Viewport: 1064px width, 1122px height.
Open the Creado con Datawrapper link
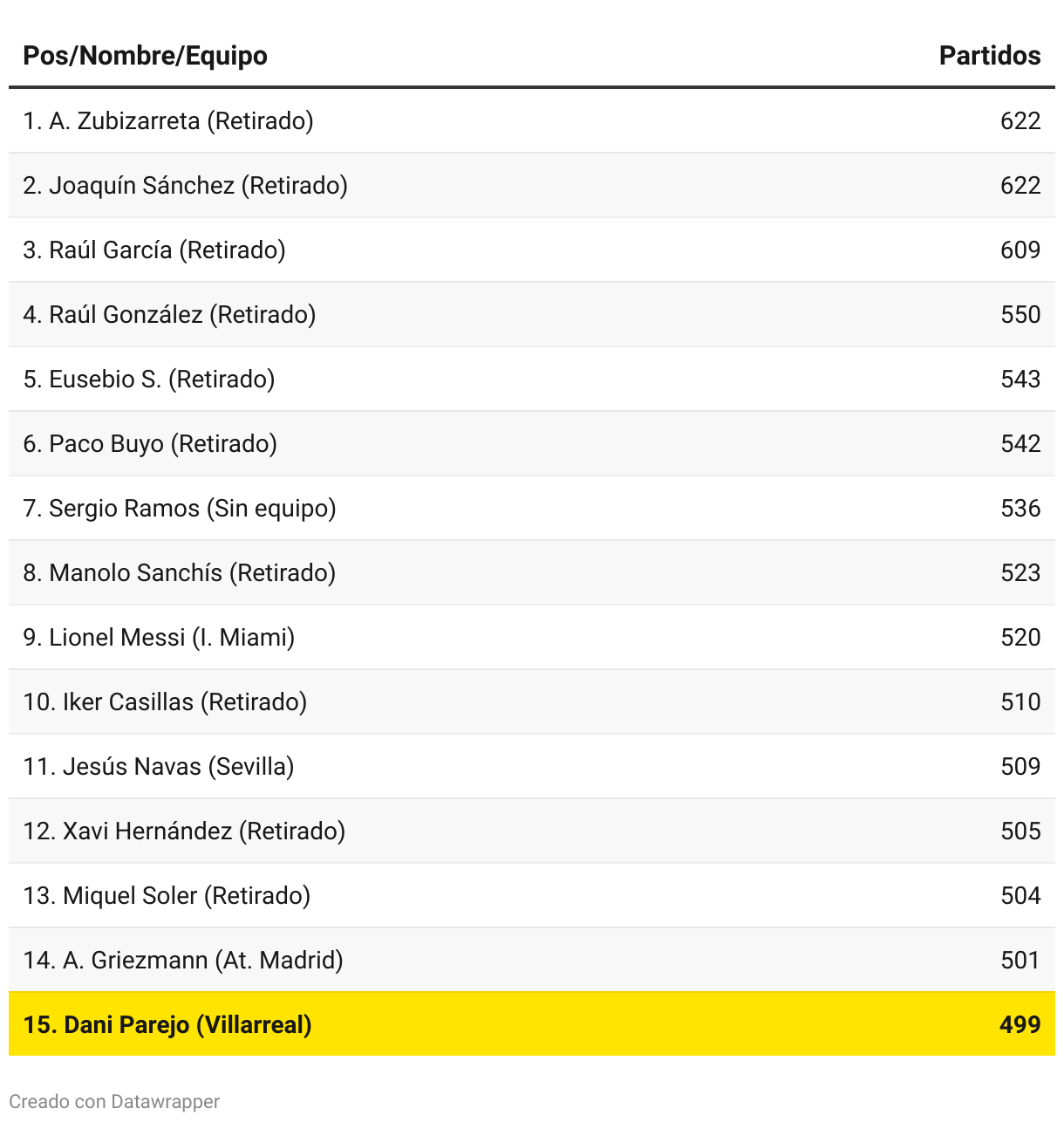coord(114,1102)
